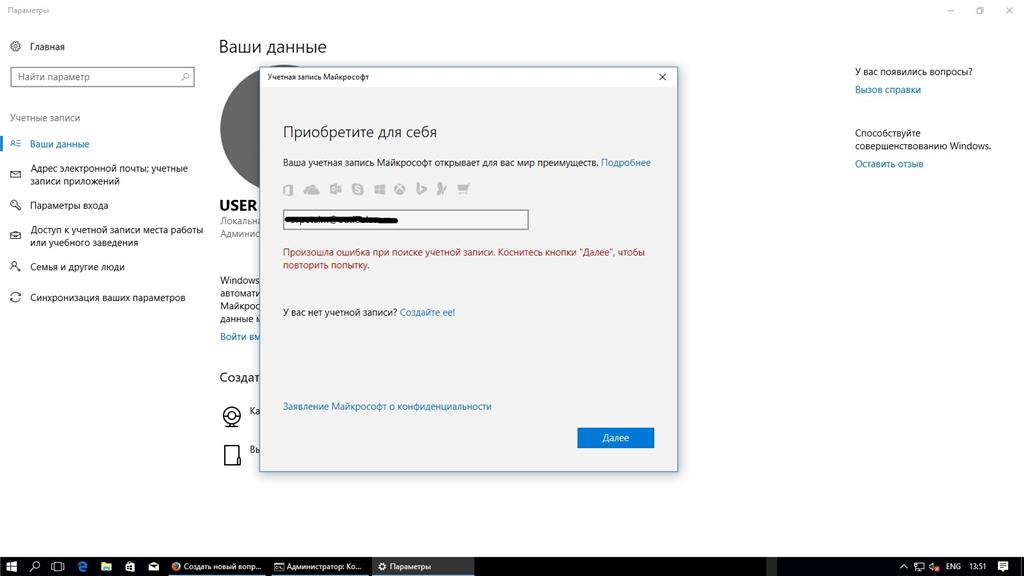Open File Explorer from taskbar
Image resolution: width=1024 pixels, height=576 pixels.
106,566
